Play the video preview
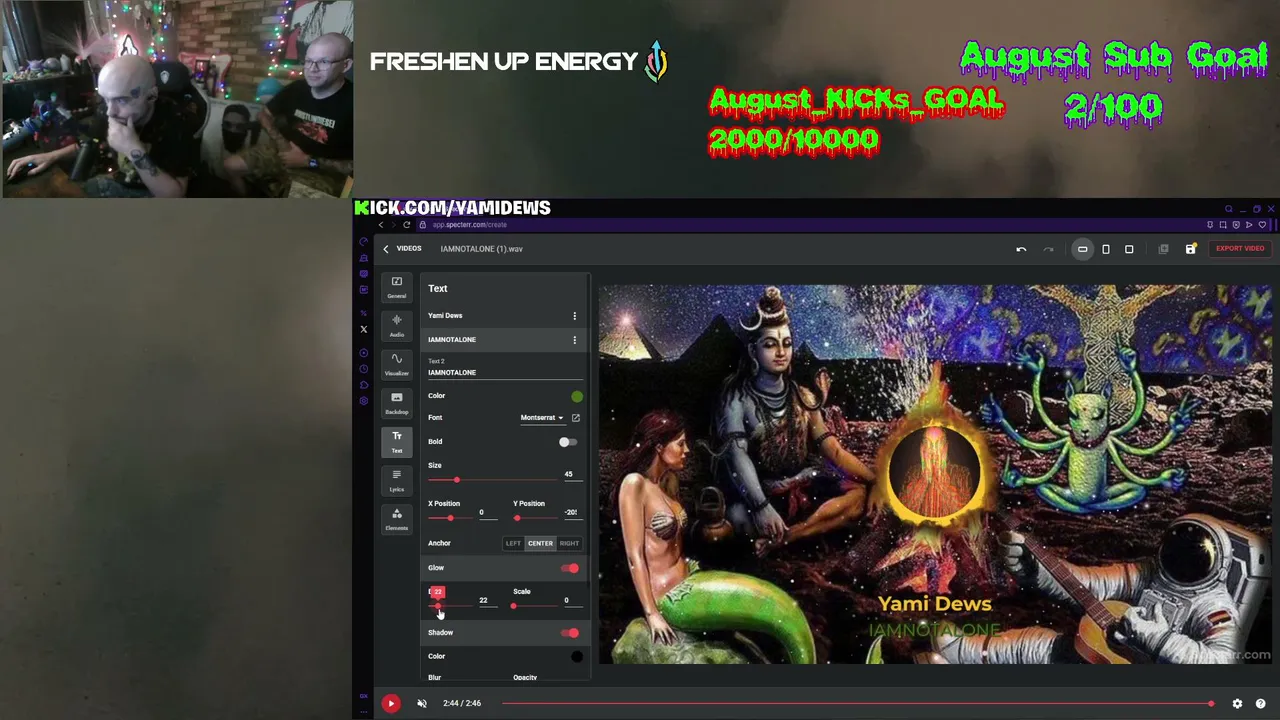The width and height of the screenshot is (1280, 720). point(391,703)
